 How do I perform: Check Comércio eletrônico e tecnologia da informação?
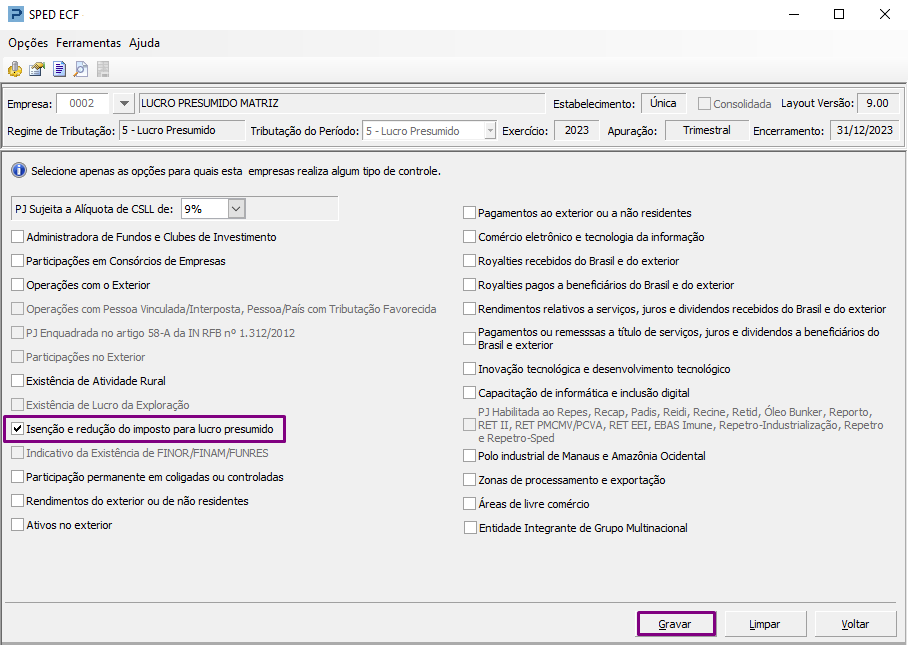click(x=470, y=237)
